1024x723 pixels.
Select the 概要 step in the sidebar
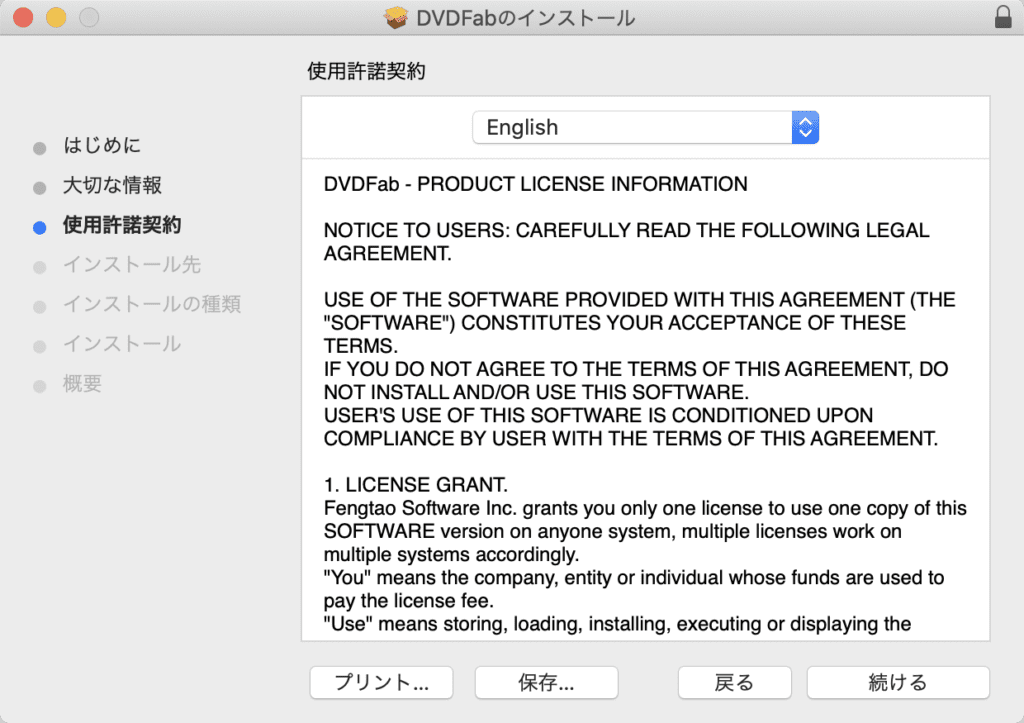(82, 383)
